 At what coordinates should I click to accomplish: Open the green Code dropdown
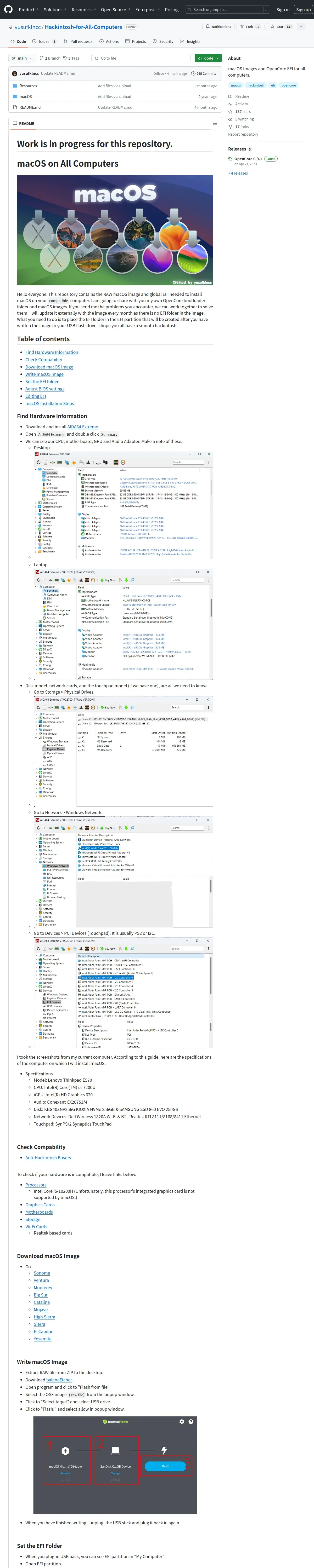coord(208,58)
